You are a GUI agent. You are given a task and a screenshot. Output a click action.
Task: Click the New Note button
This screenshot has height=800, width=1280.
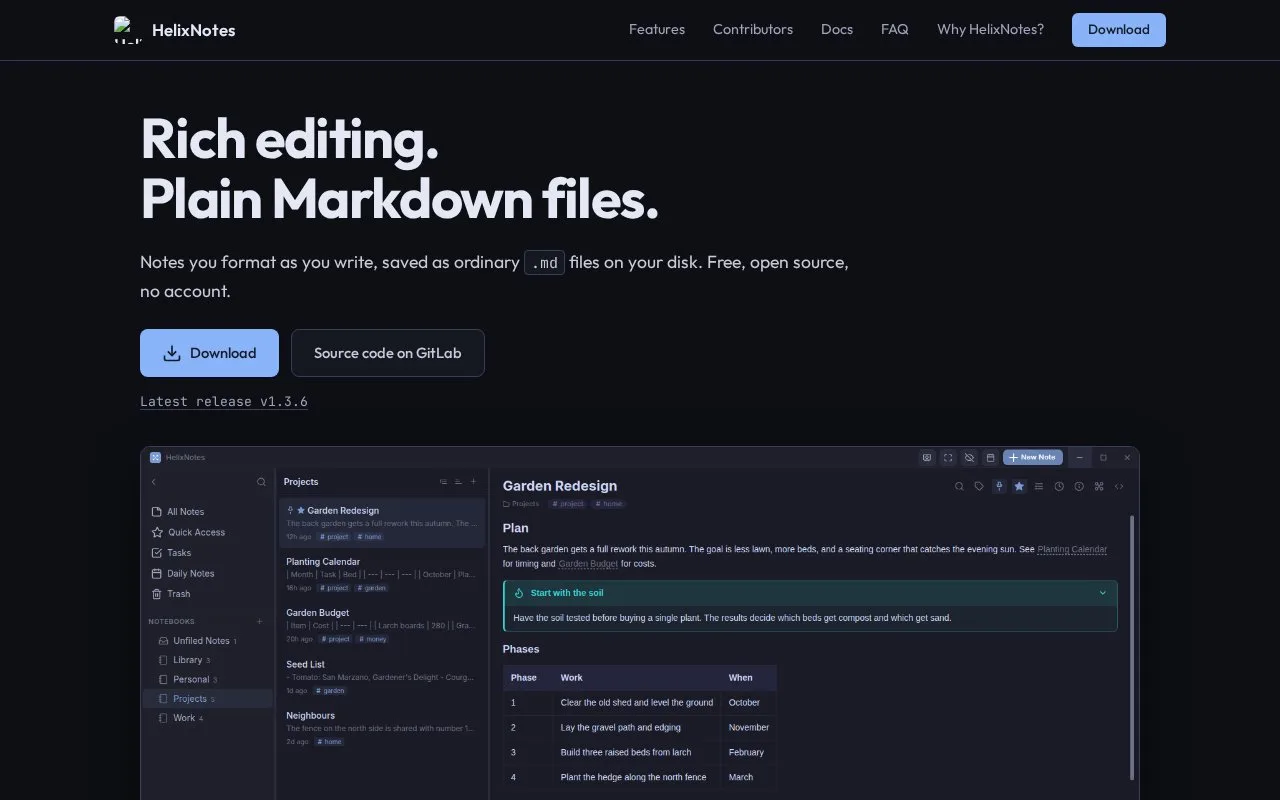point(1033,457)
